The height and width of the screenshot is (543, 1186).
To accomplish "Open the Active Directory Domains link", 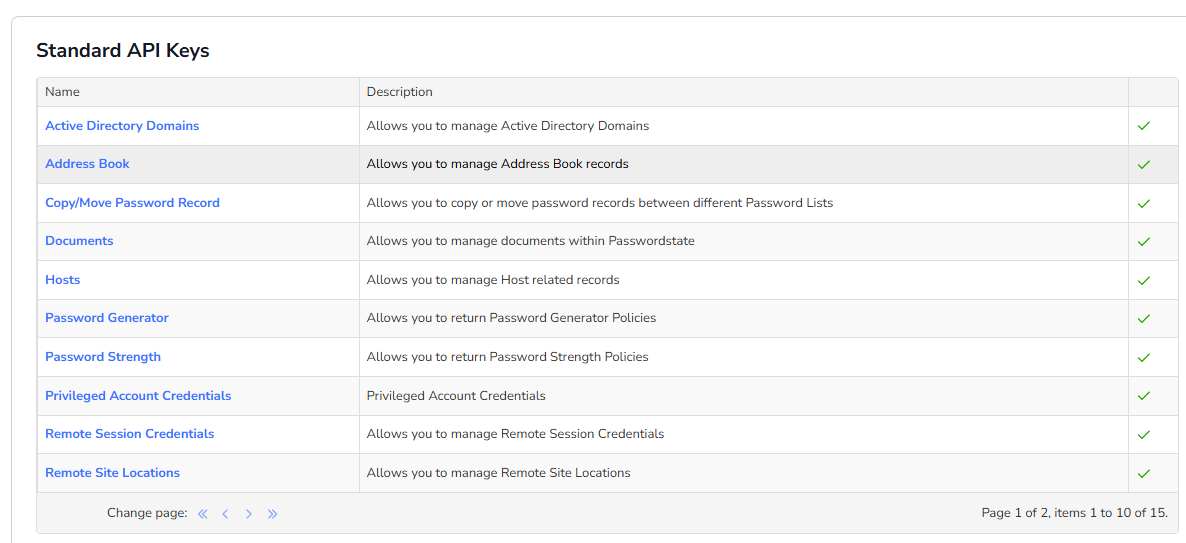I will coord(122,126).
